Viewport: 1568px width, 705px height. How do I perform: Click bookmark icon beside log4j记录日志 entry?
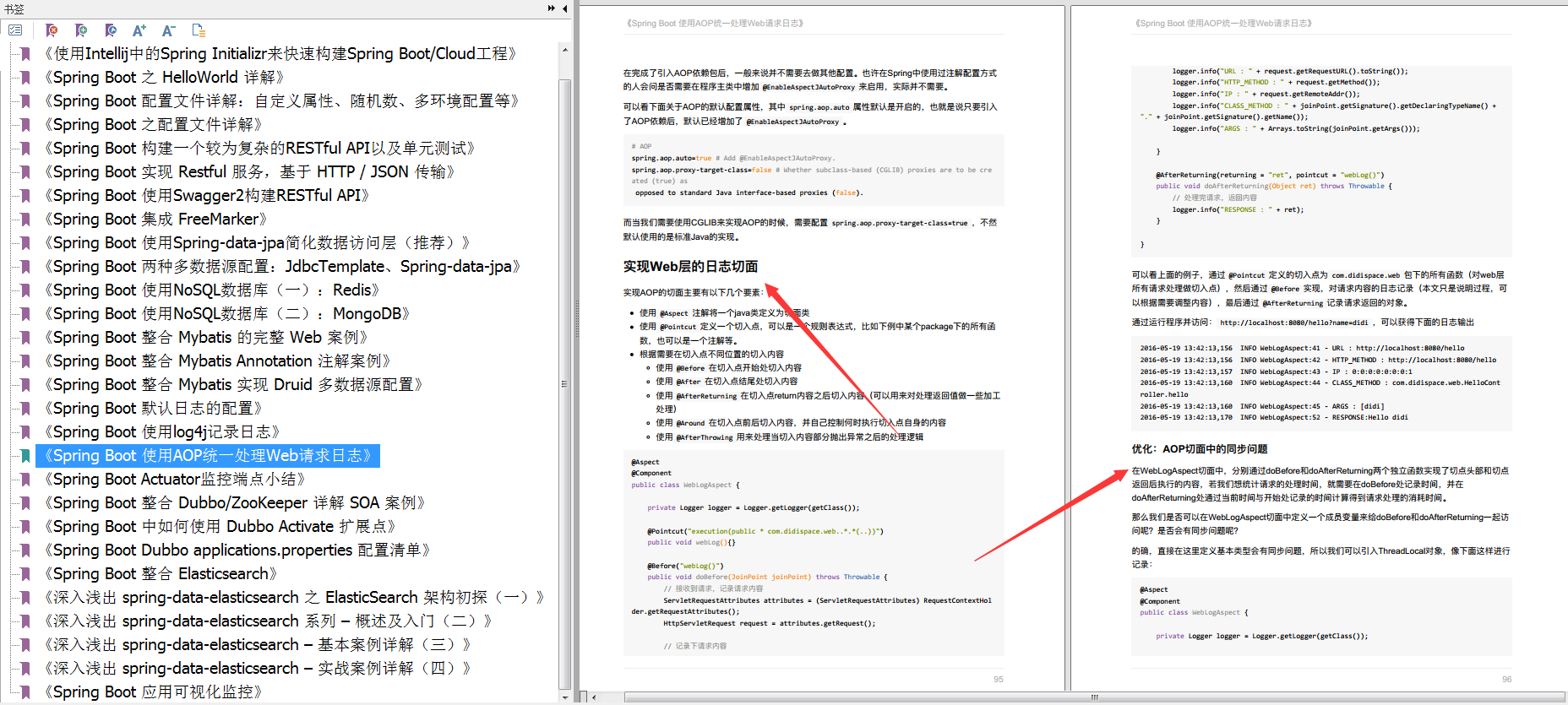[x=25, y=432]
